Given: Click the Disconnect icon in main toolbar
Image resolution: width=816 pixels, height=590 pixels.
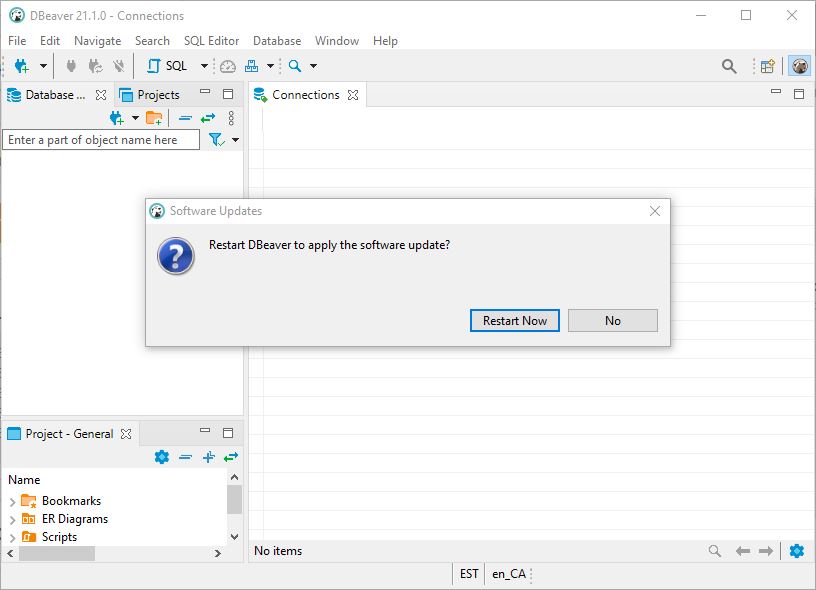Looking at the screenshot, I should point(119,66).
